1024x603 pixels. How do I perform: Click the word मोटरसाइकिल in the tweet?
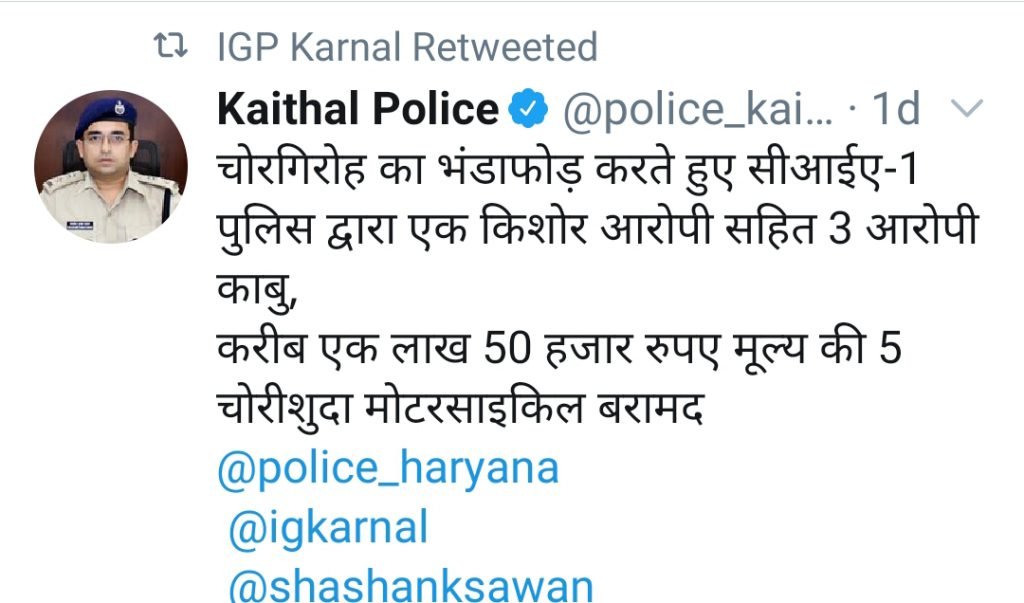pyautogui.click(x=473, y=408)
